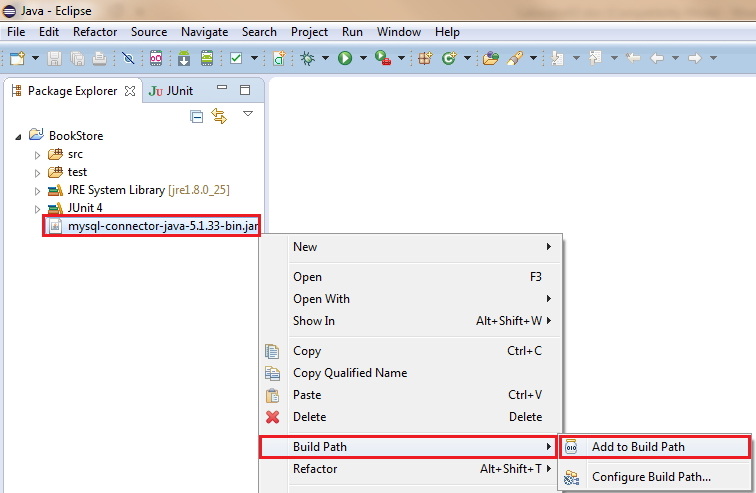Choose Open in the context menu
The width and height of the screenshot is (756, 493).
[411, 277]
